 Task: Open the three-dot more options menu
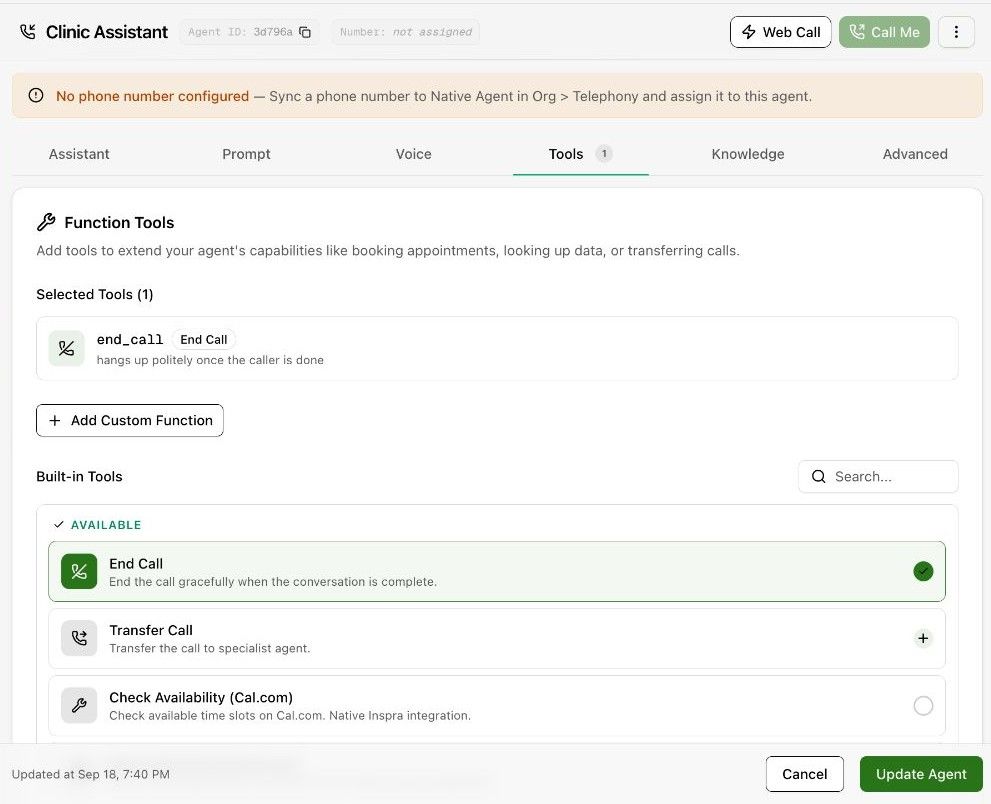956,32
